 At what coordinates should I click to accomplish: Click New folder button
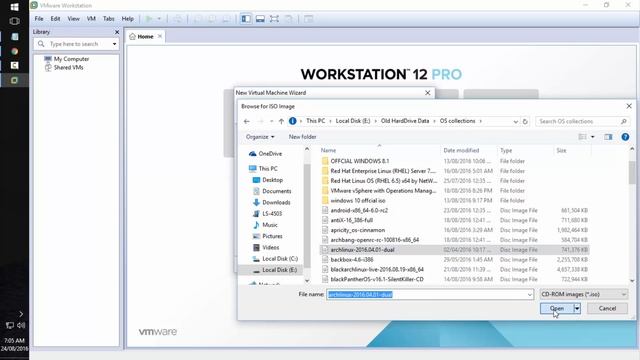tap(302, 137)
